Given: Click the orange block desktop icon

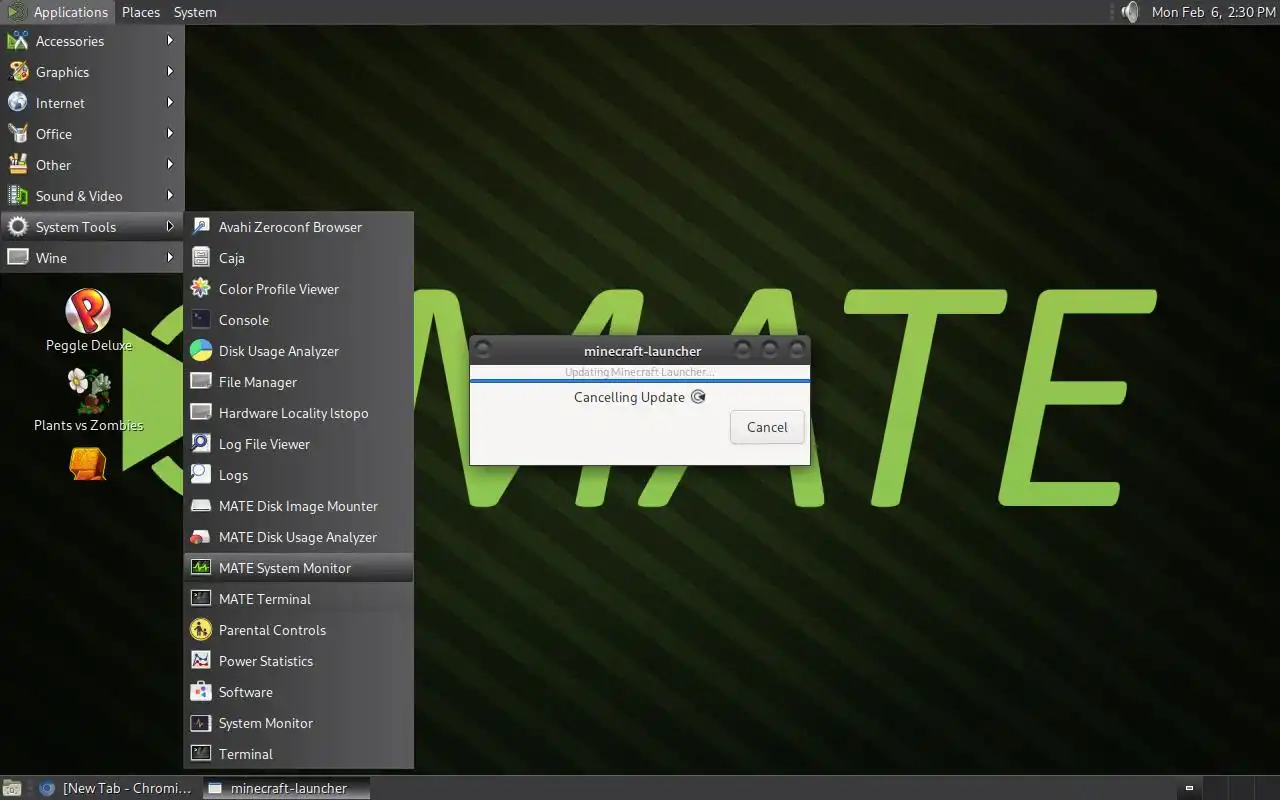Looking at the screenshot, I should point(88,463).
